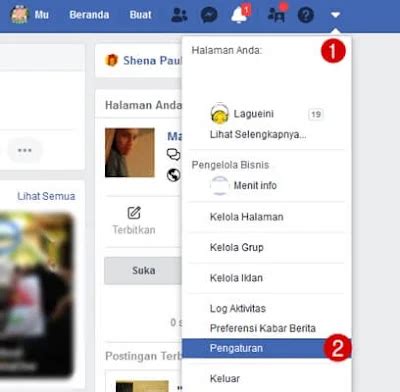Screen dimensions: 400x392
Task: Click Pengelola Bisnis section label
Action: coord(230,165)
